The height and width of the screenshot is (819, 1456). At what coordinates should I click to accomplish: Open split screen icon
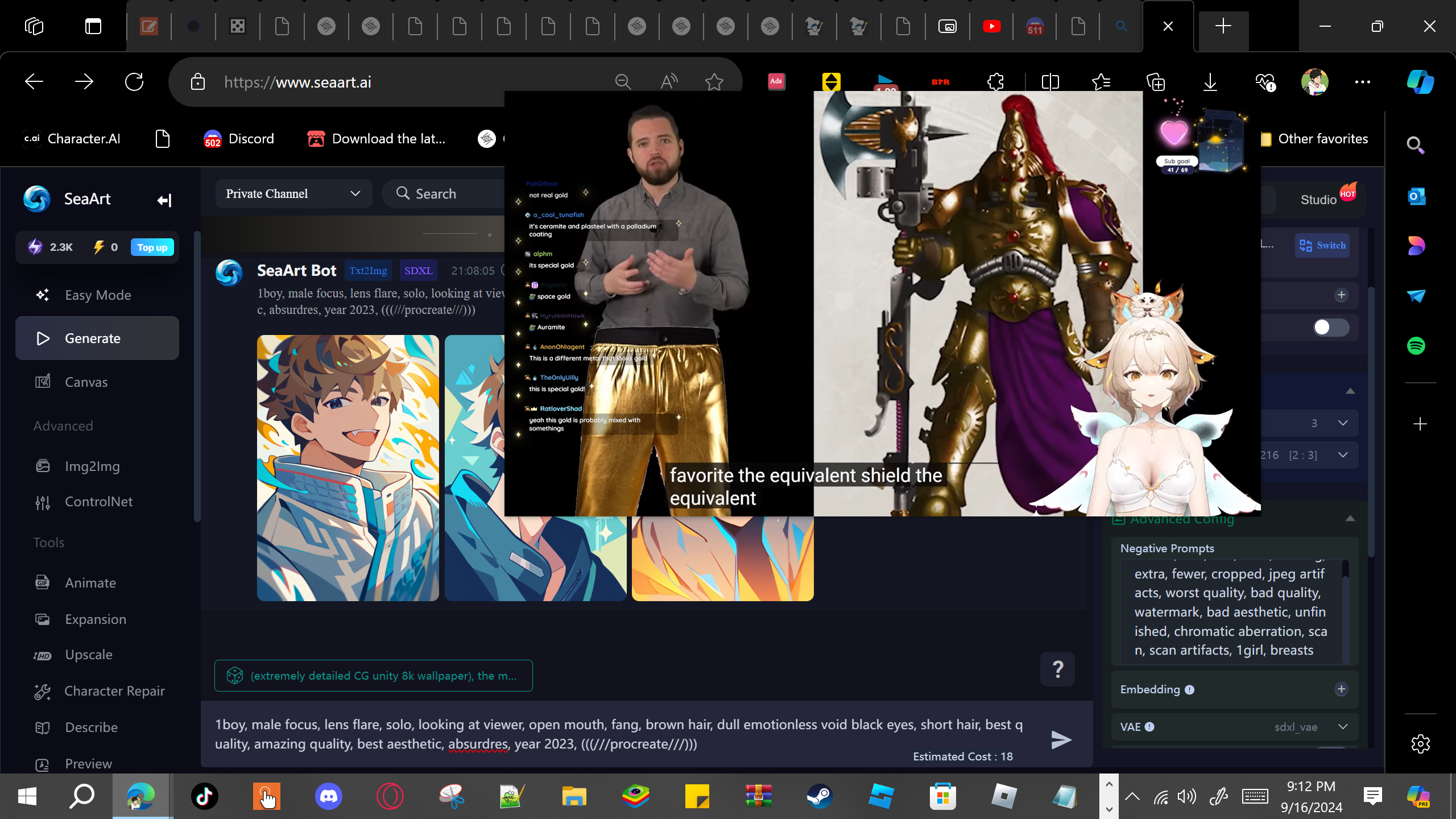pyautogui.click(x=1050, y=82)
